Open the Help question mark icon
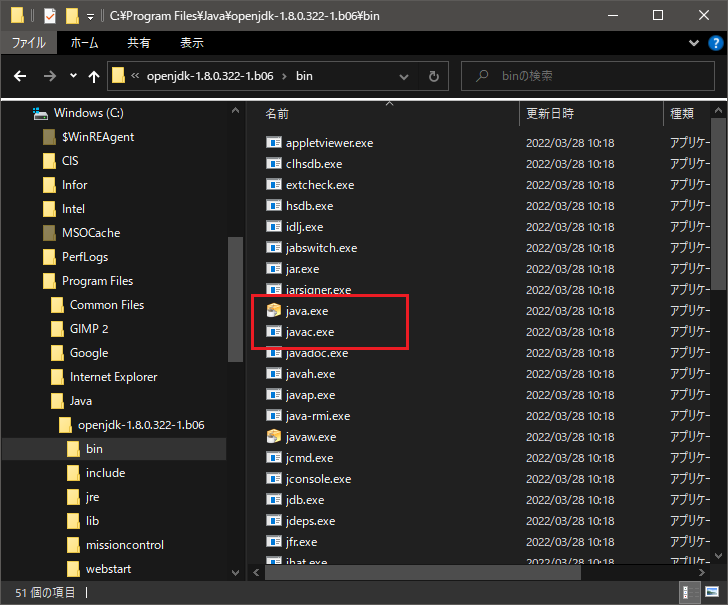The image size is (728, 605). pos(715,44)
